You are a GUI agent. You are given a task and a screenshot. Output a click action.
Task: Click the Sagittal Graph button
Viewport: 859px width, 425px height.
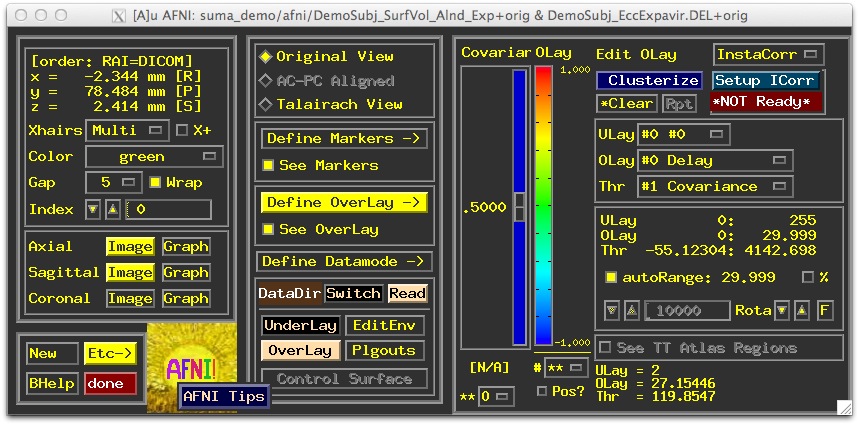(x=186, y=273)
